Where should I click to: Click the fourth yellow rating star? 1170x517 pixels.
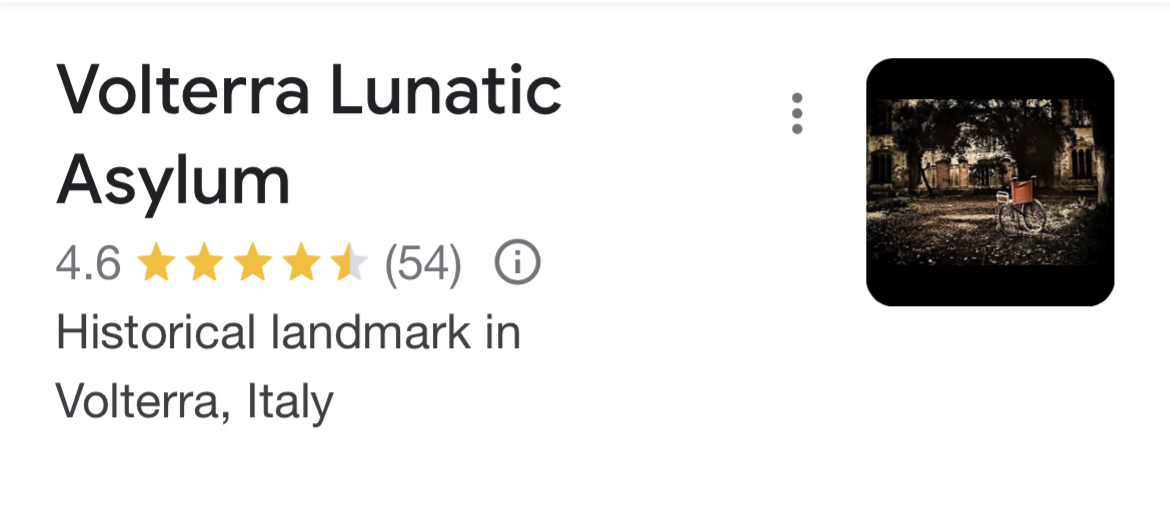point(301,262)
